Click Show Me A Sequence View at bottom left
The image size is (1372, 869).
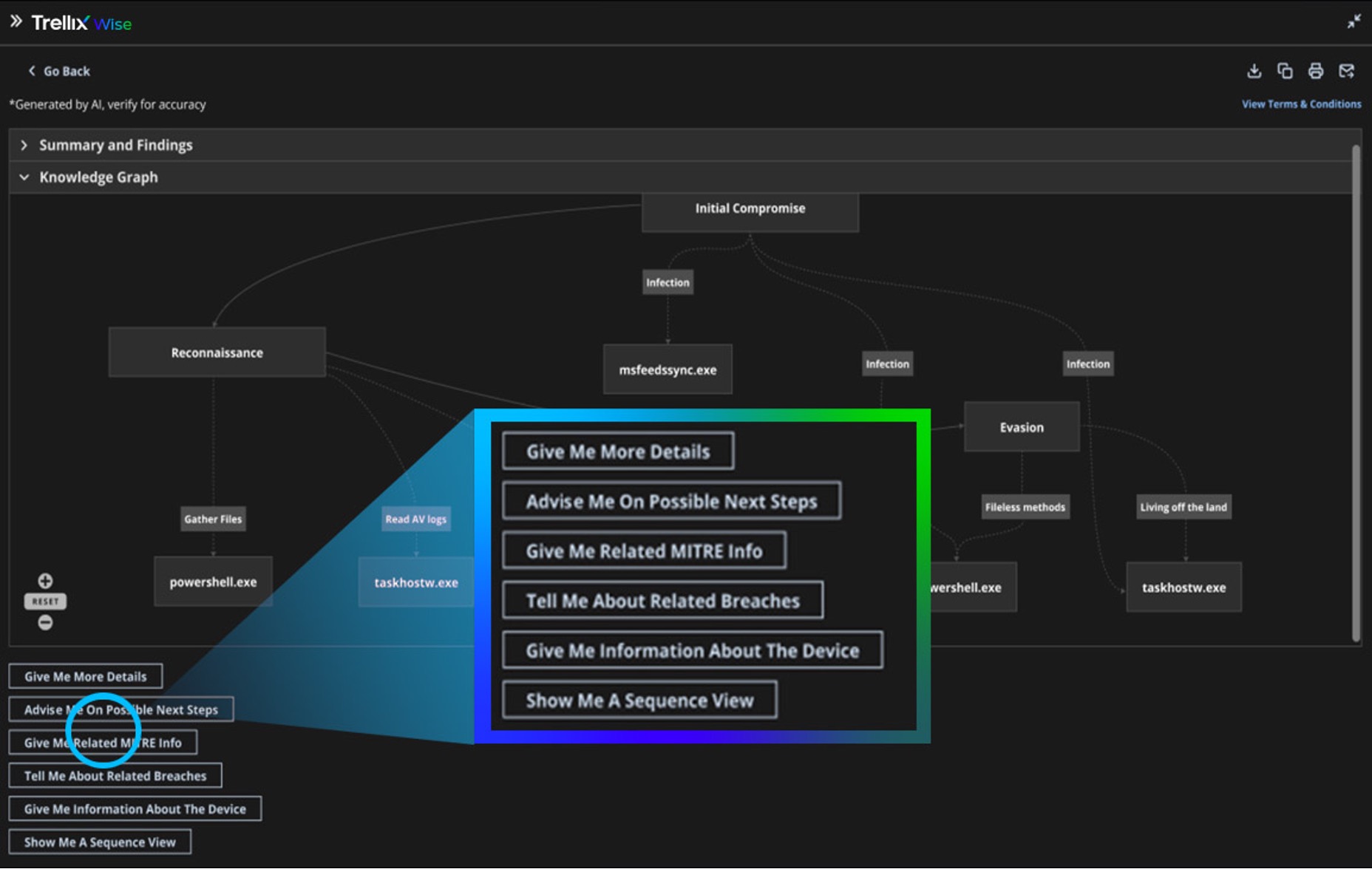coord(100,842)
